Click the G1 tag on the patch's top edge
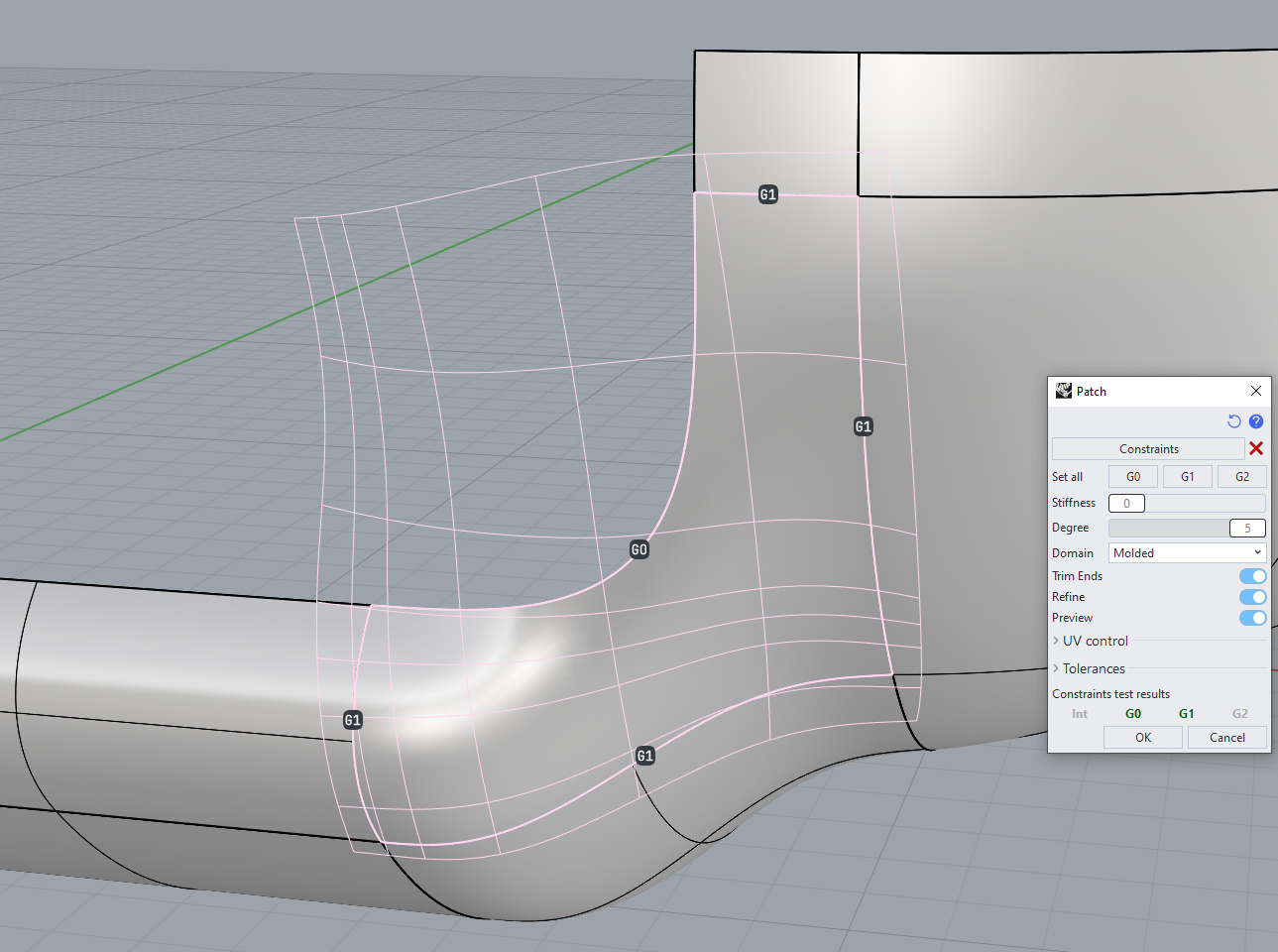1278x952 pixels. coord(768,194)
